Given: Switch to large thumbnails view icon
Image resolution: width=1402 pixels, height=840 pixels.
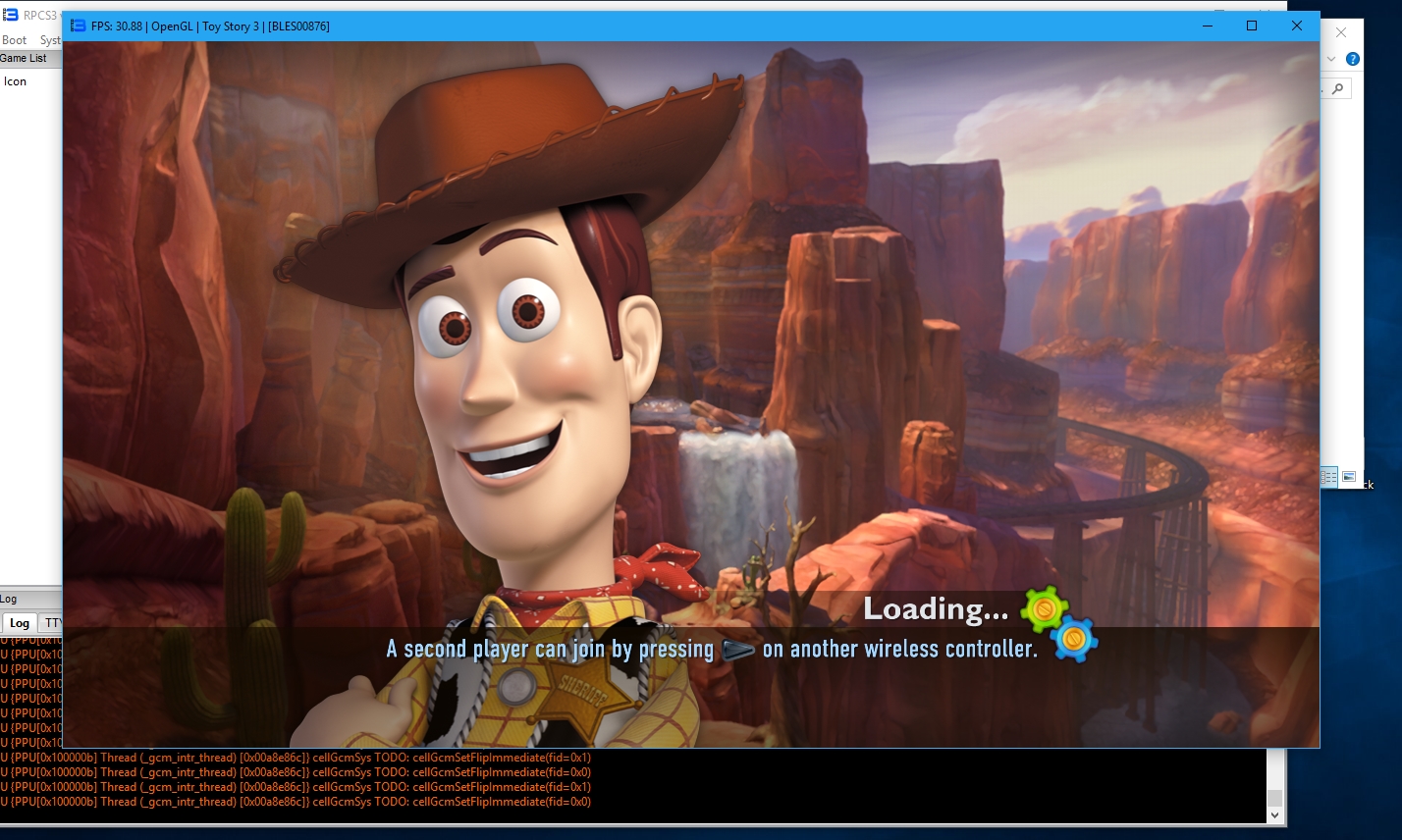Looking at the screenshot, I should pyautogui.click(x=1349, y=477).
